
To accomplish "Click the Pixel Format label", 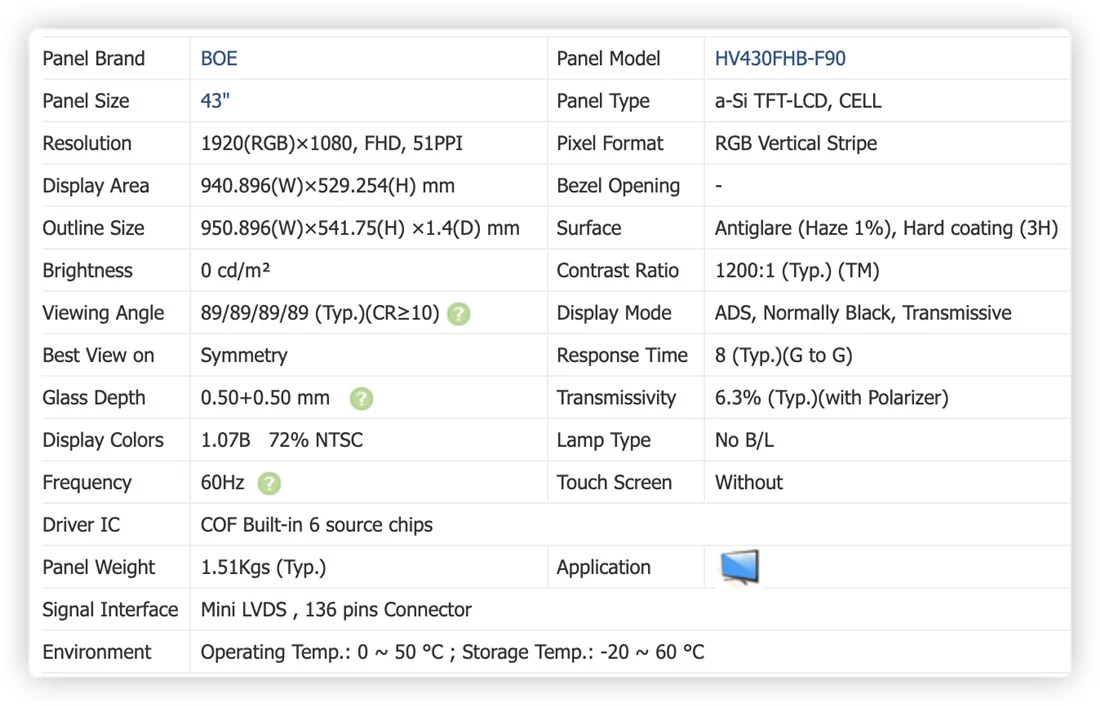I will 610,143.
